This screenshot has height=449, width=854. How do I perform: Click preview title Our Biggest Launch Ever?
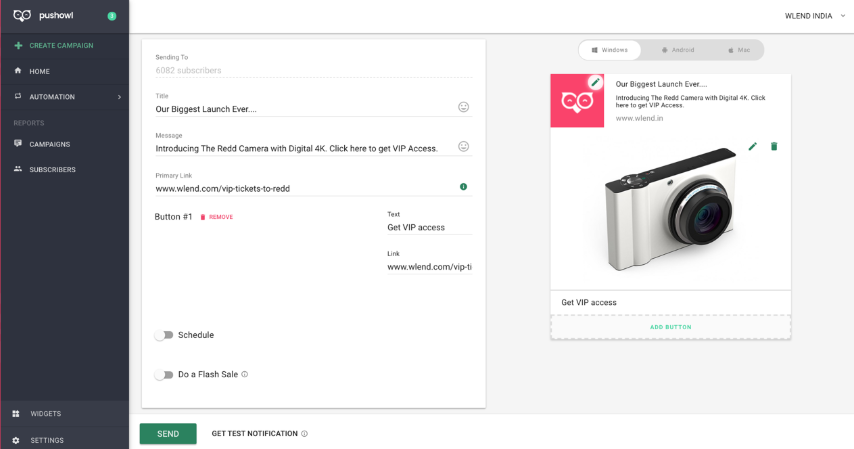click(661, 84)
